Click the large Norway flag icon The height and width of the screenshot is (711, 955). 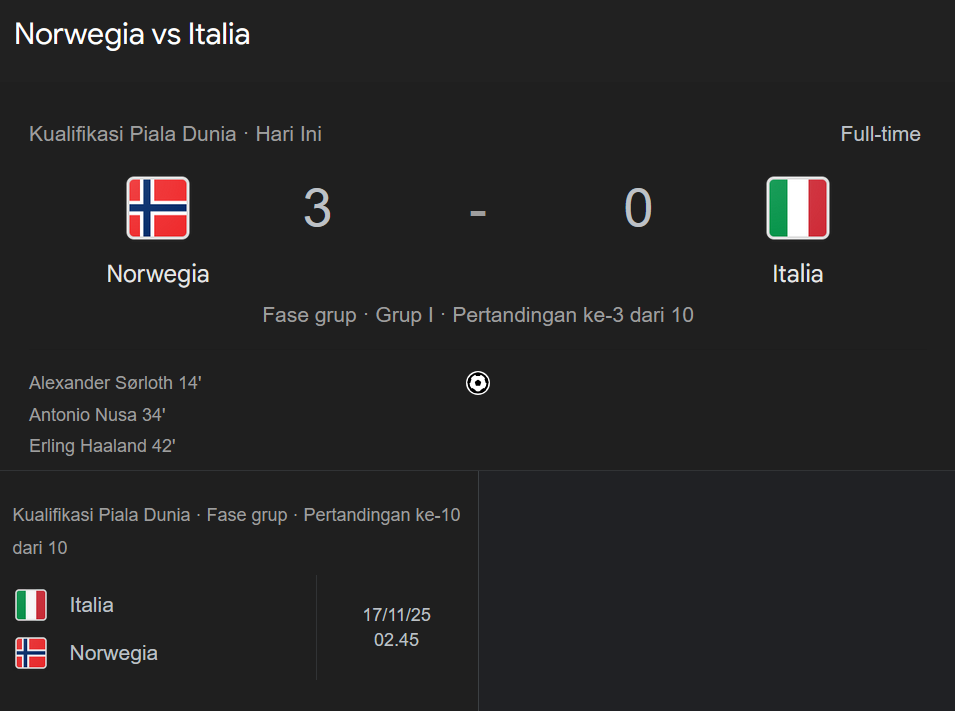pyautogui.click(x=158, y=208)
